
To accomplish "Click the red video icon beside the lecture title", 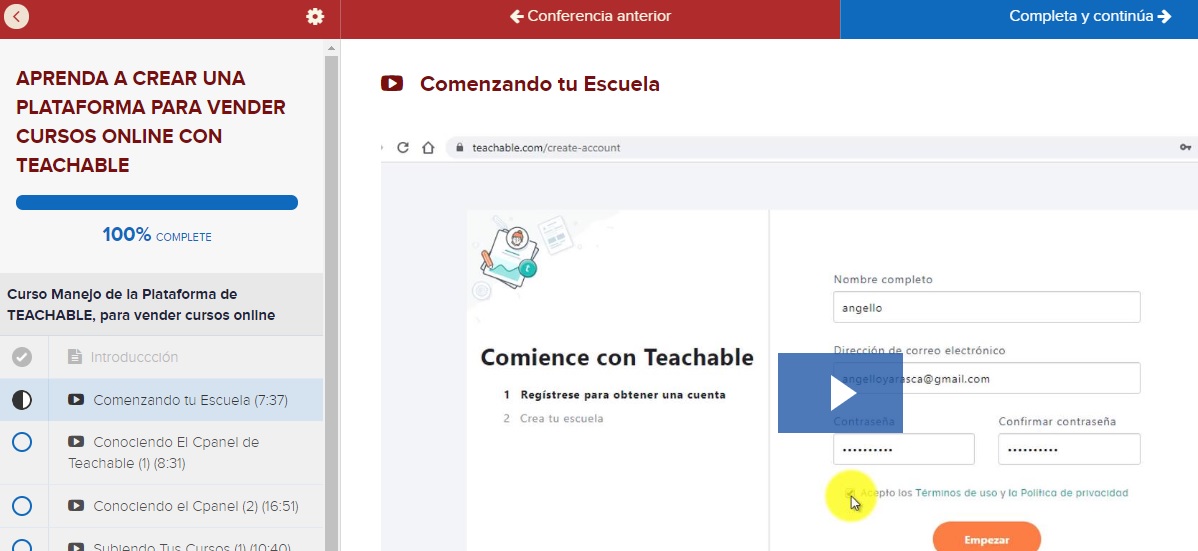I will click(392, 83).
